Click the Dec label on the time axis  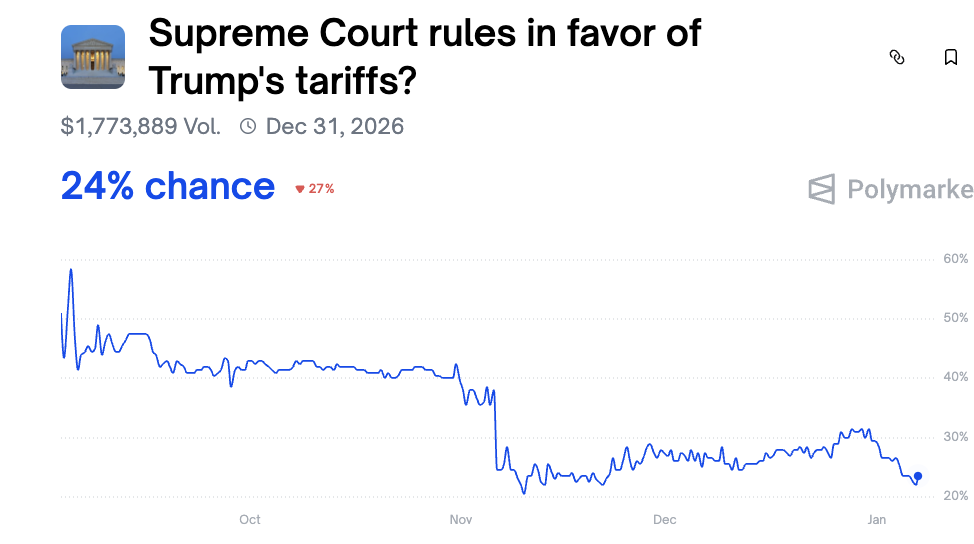tap(665, 519)
